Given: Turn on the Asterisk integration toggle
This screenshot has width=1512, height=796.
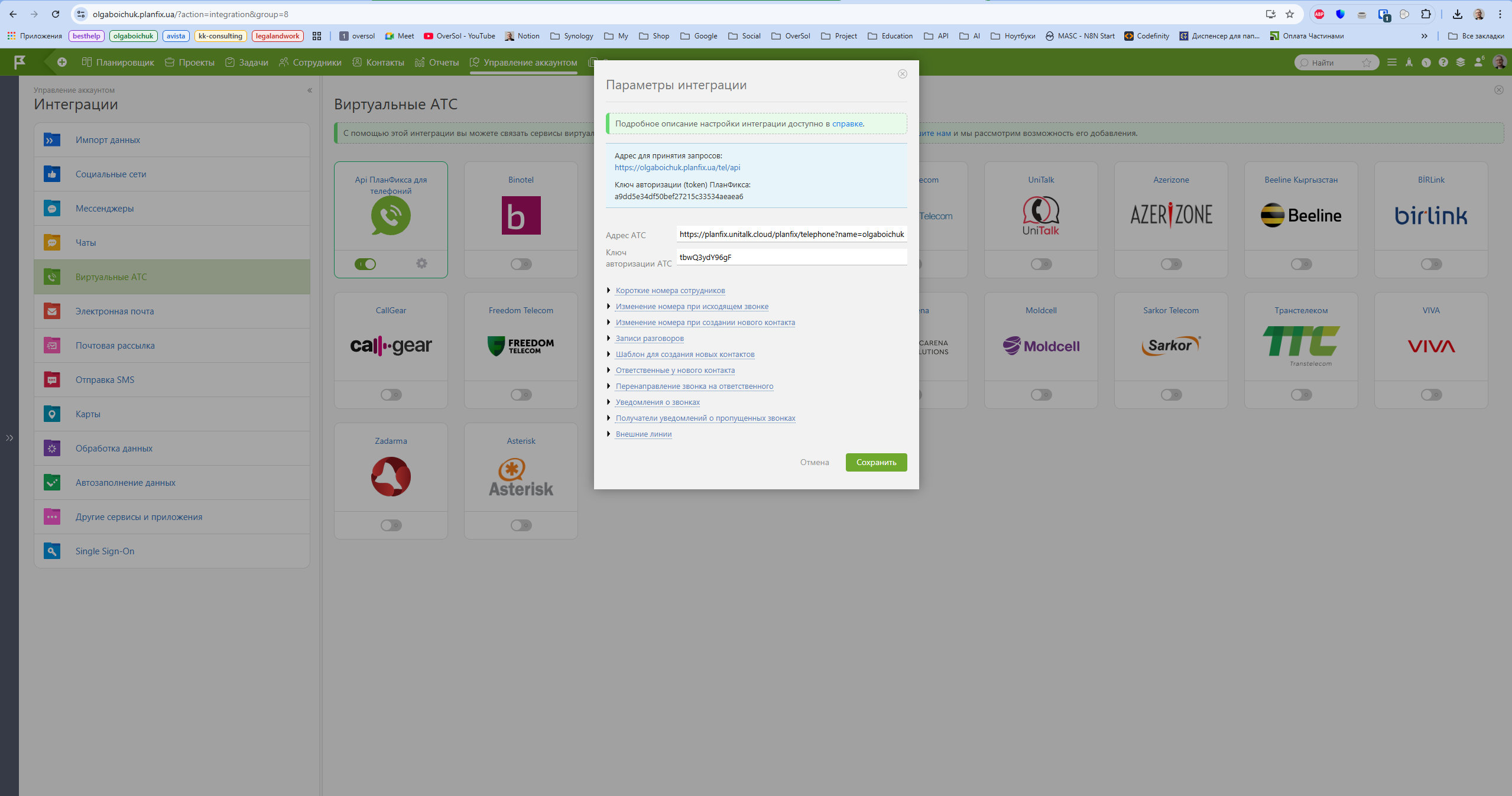Looking at the screenshot, I should 521,525.
